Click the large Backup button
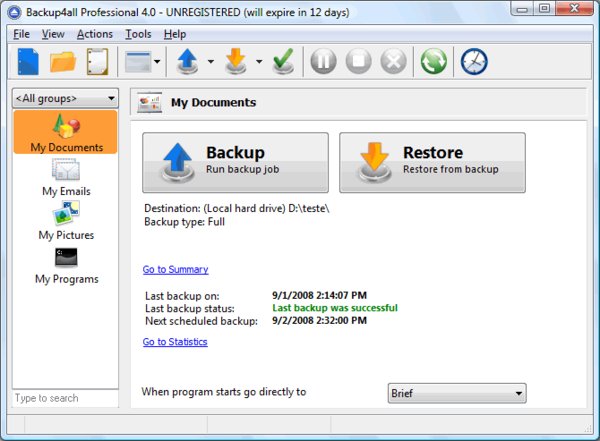Screen dimensions: 600x441 coord(235,163)
